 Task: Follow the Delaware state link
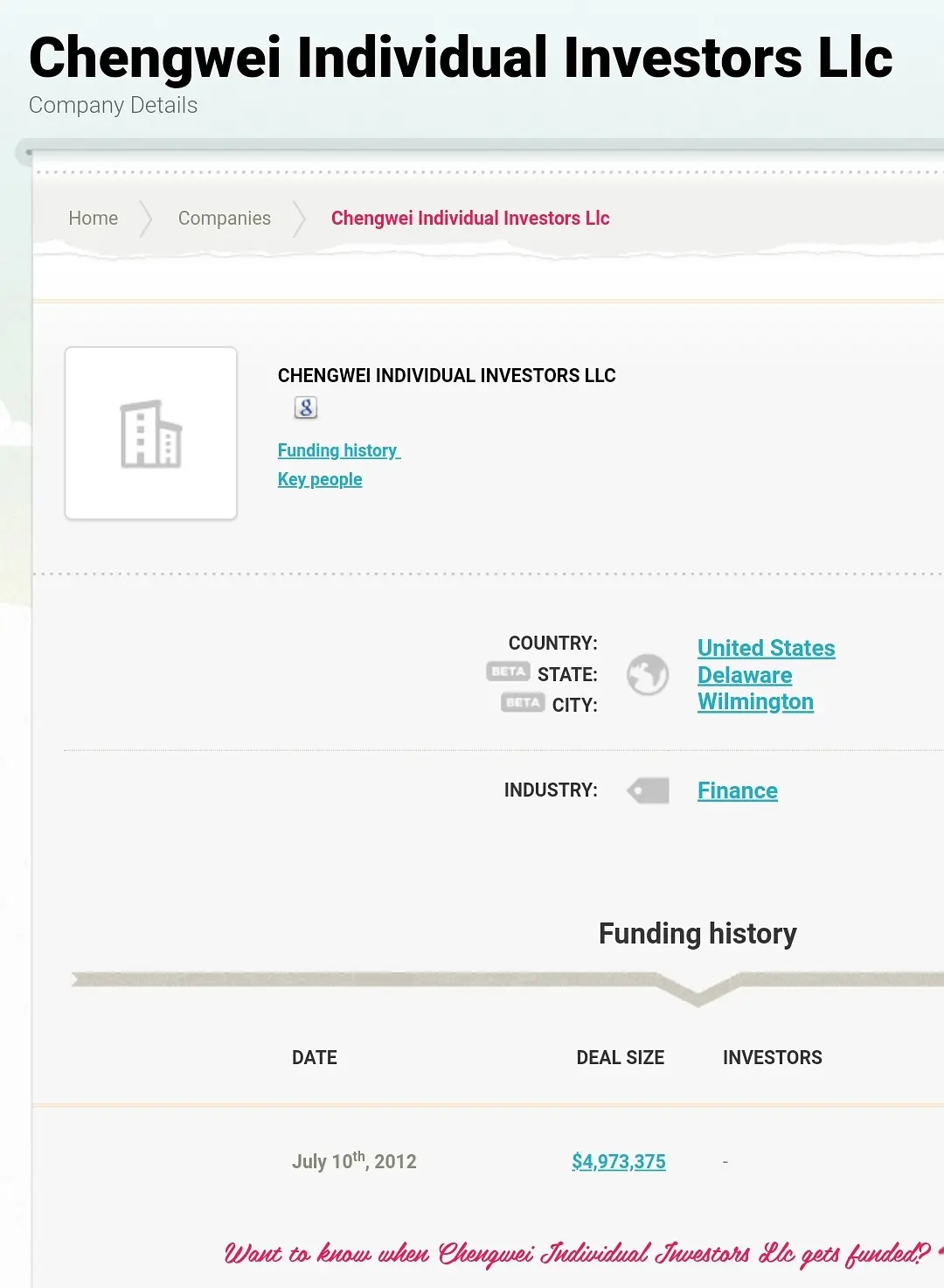coord(745,675)
